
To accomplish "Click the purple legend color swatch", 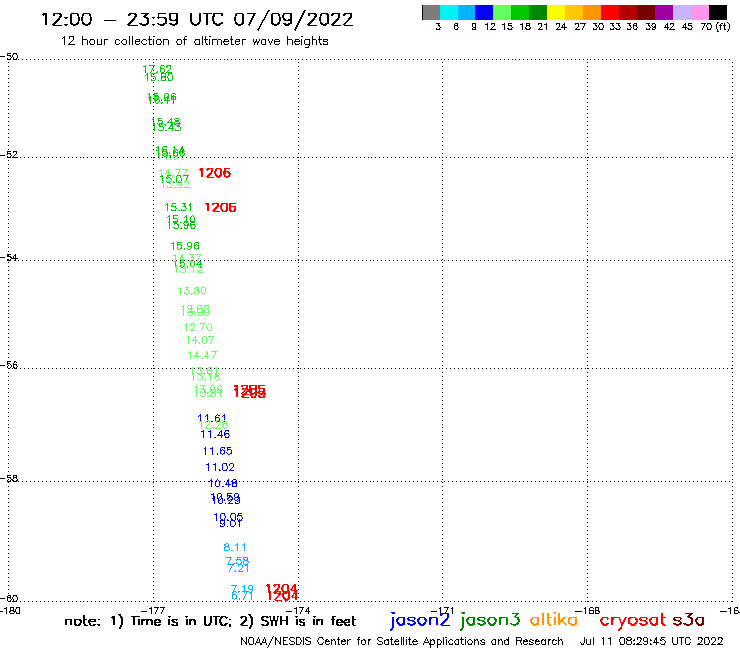I will point(664,12).
